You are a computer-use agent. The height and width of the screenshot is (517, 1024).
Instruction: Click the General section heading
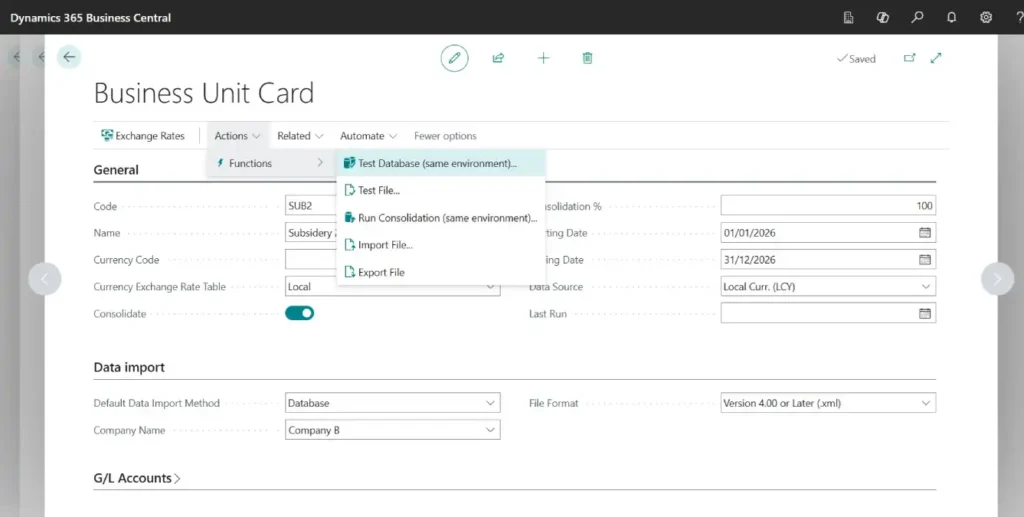click(x=116, y=170)
